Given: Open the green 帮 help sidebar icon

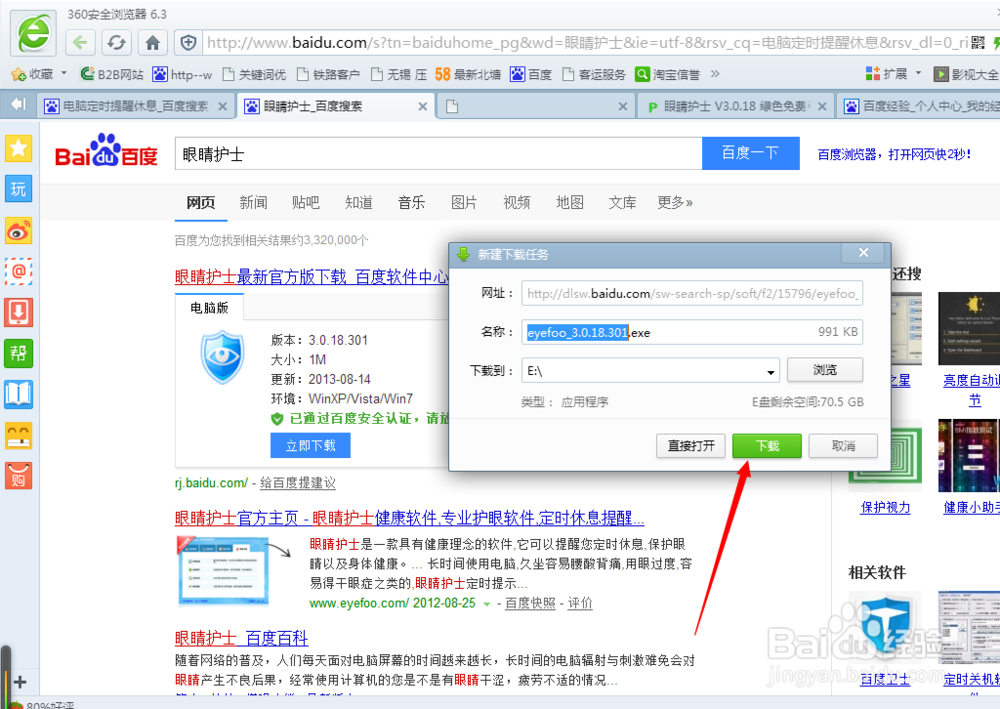Looking at the screenshot, I should (18, 353).
